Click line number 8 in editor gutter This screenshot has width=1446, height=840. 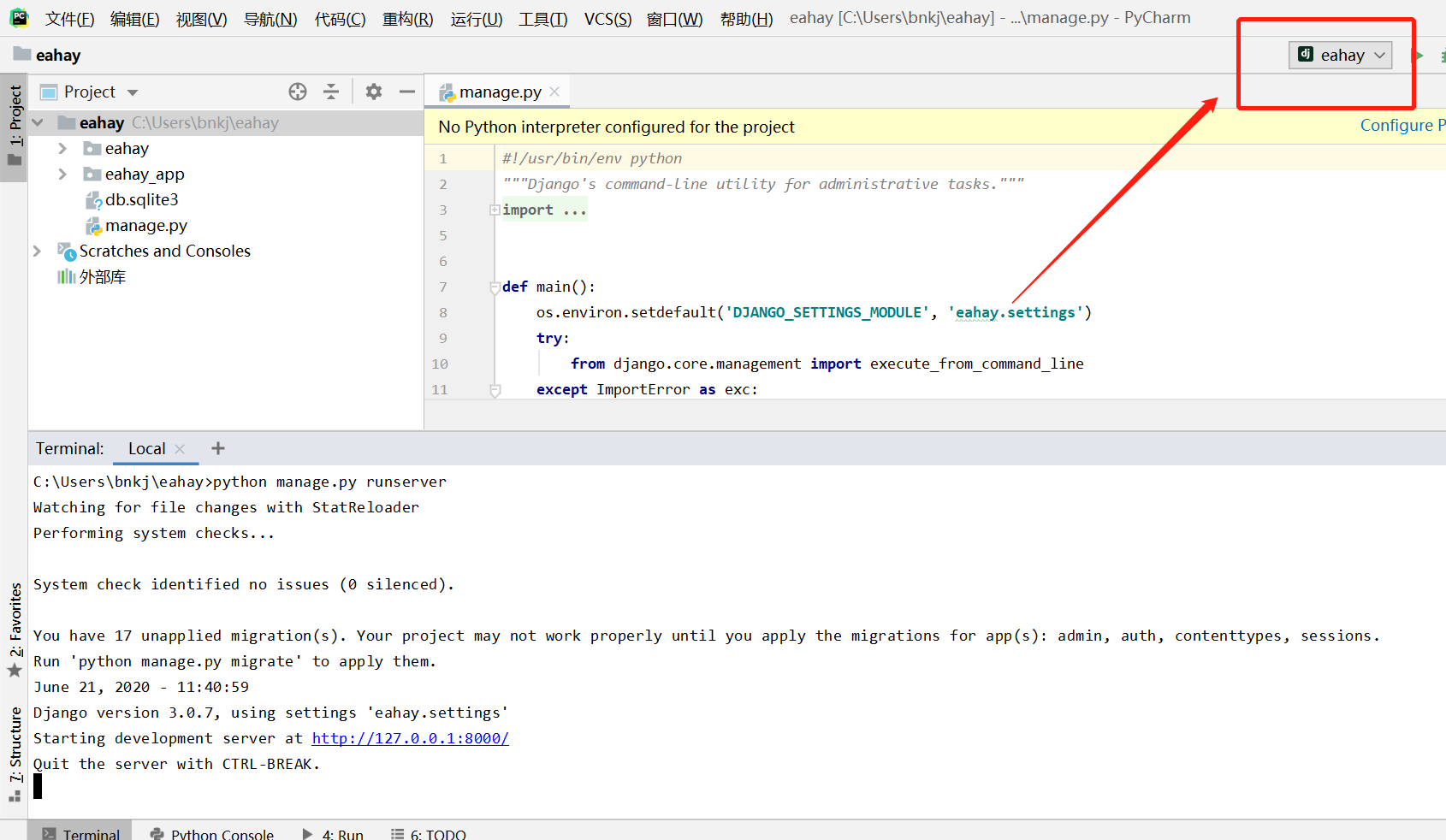(x=443, y=313)
